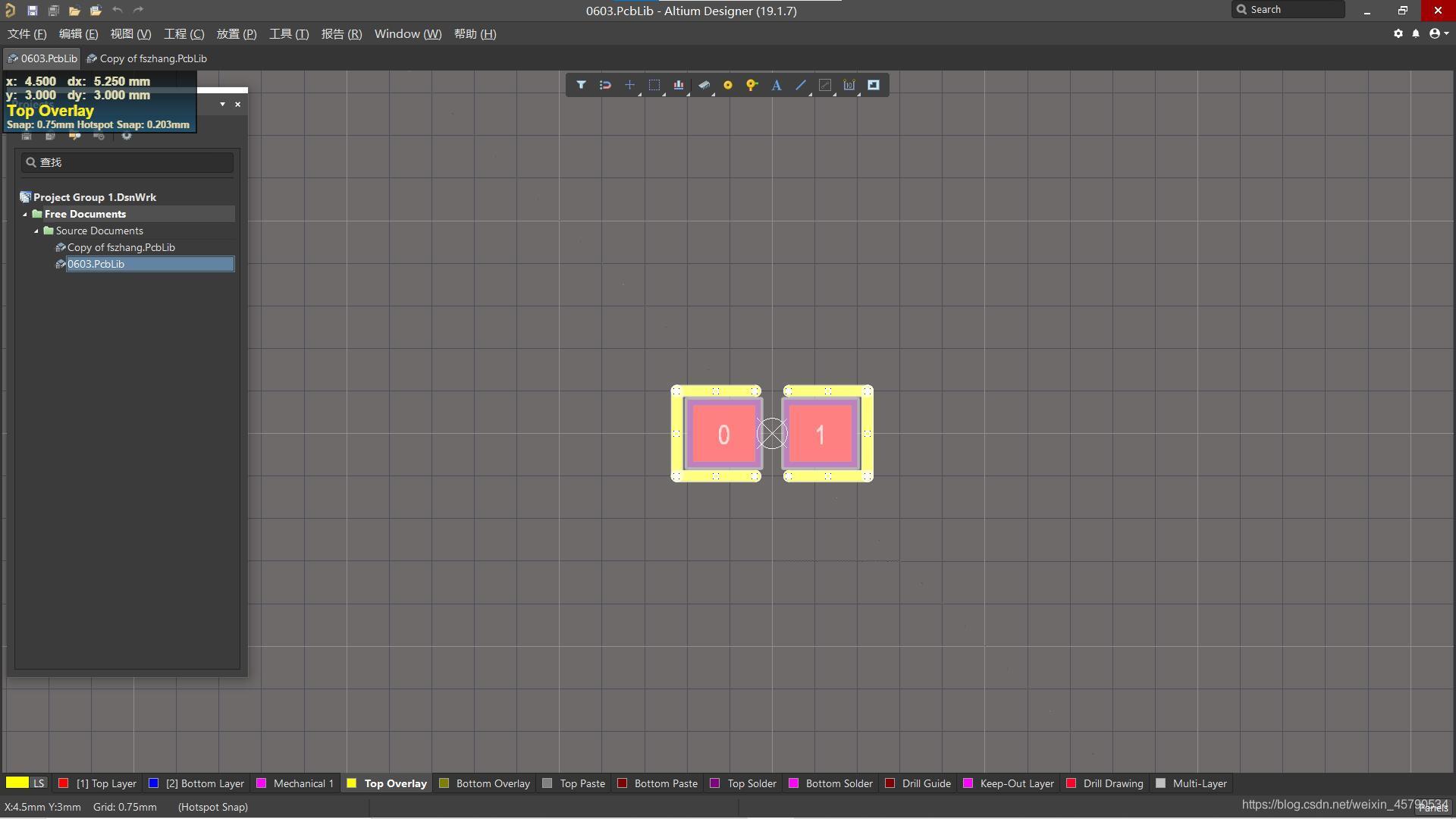
Task: Click the Save icon in the title bar
Action: click(32, 11)
